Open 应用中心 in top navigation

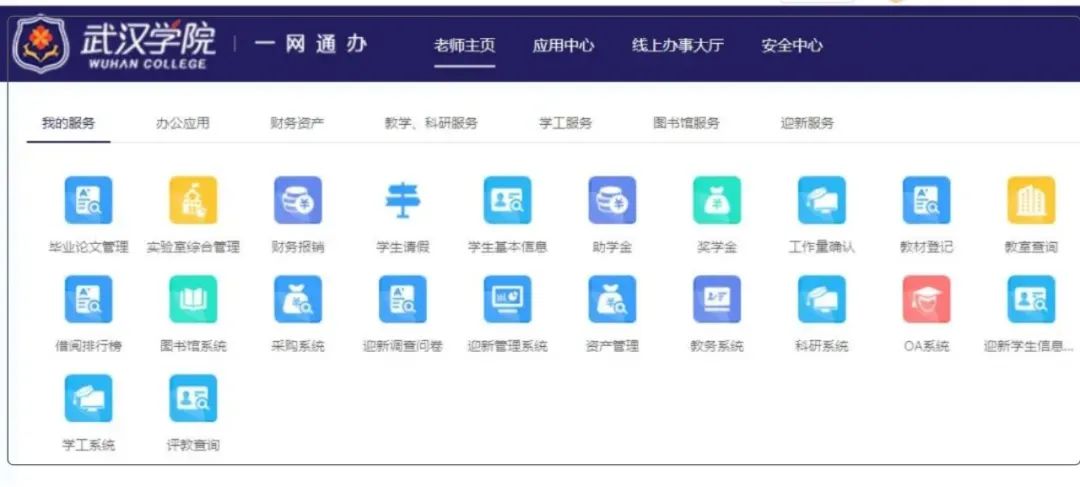click(x=563, y=45)
